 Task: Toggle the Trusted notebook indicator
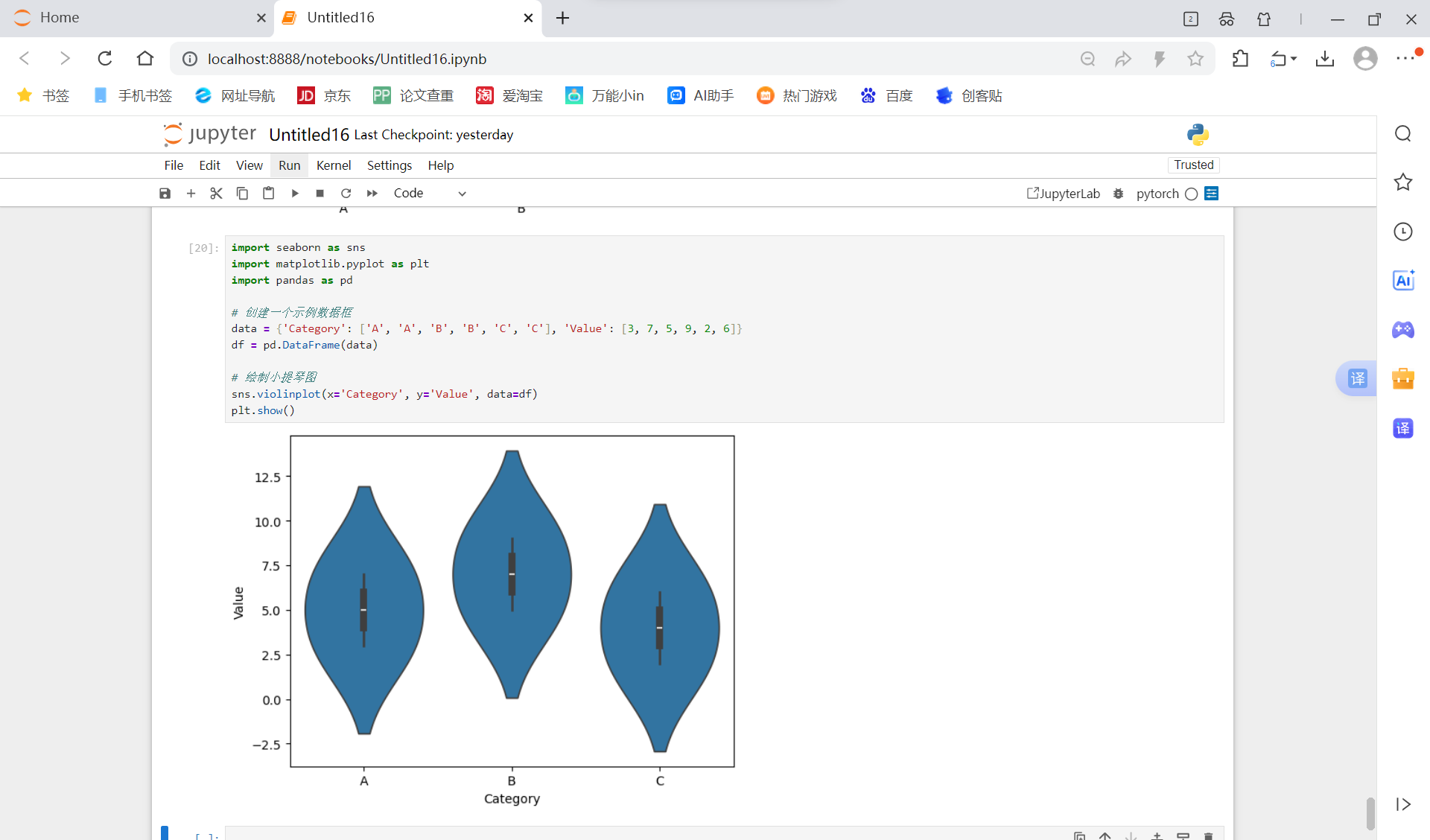pyautogui.click(x=1193, y=165)
